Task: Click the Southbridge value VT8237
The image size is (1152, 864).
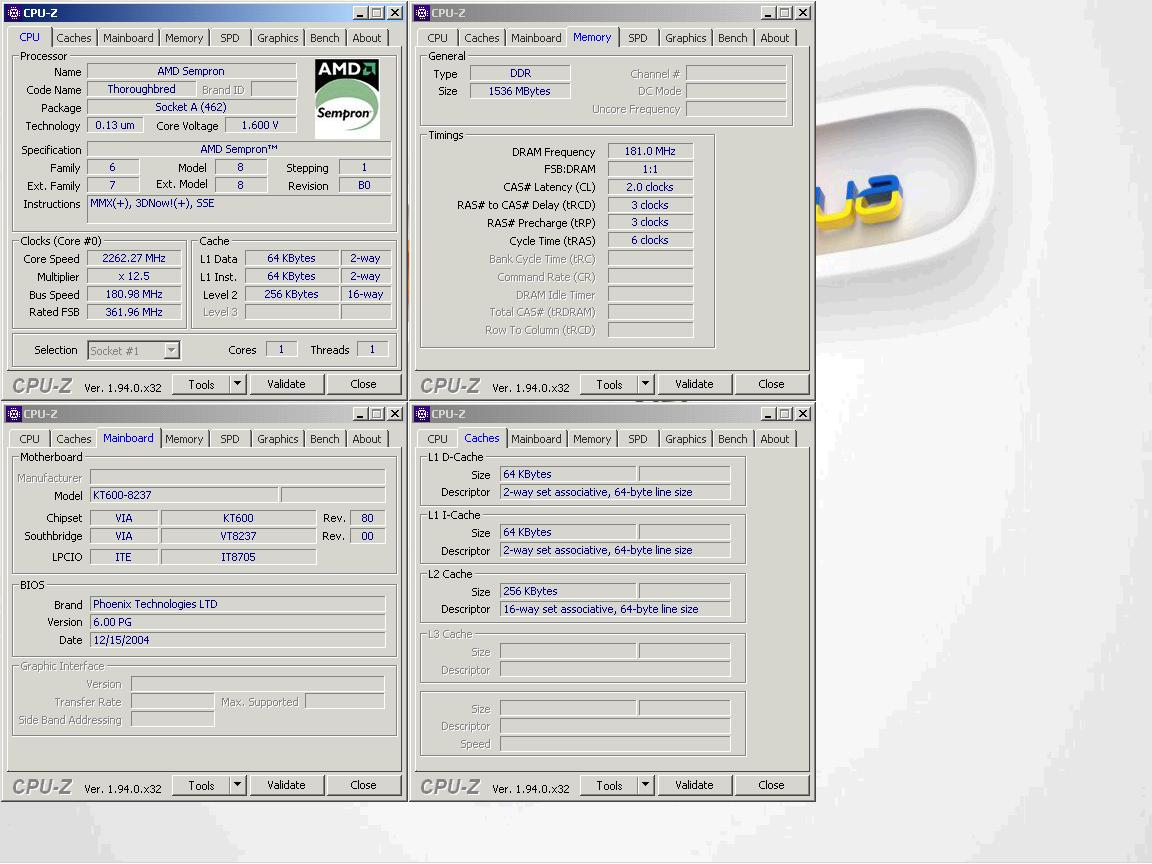Action: [x=238, y=536]
